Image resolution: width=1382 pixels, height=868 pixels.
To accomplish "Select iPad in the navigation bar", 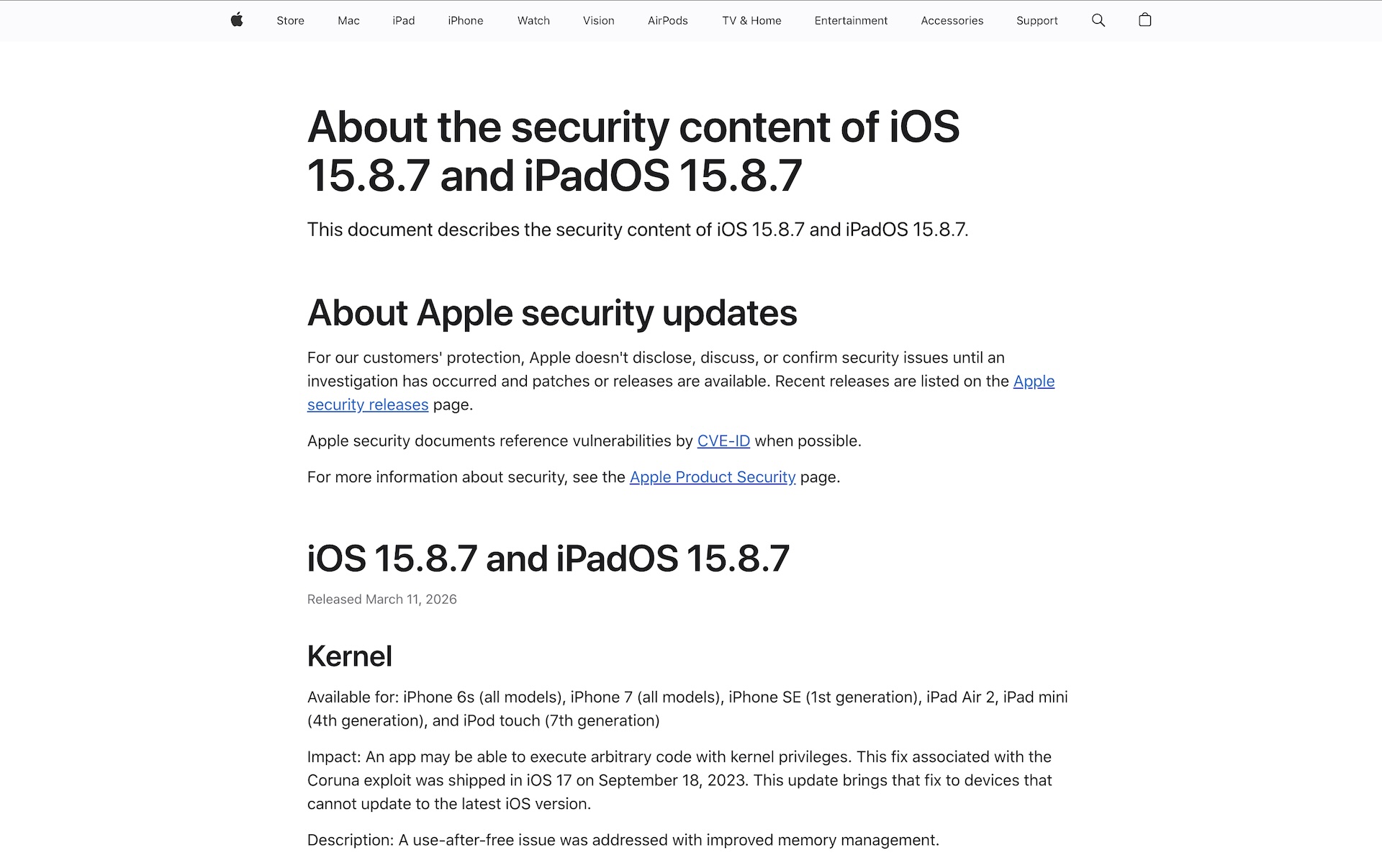I will (x=403, y=20).
